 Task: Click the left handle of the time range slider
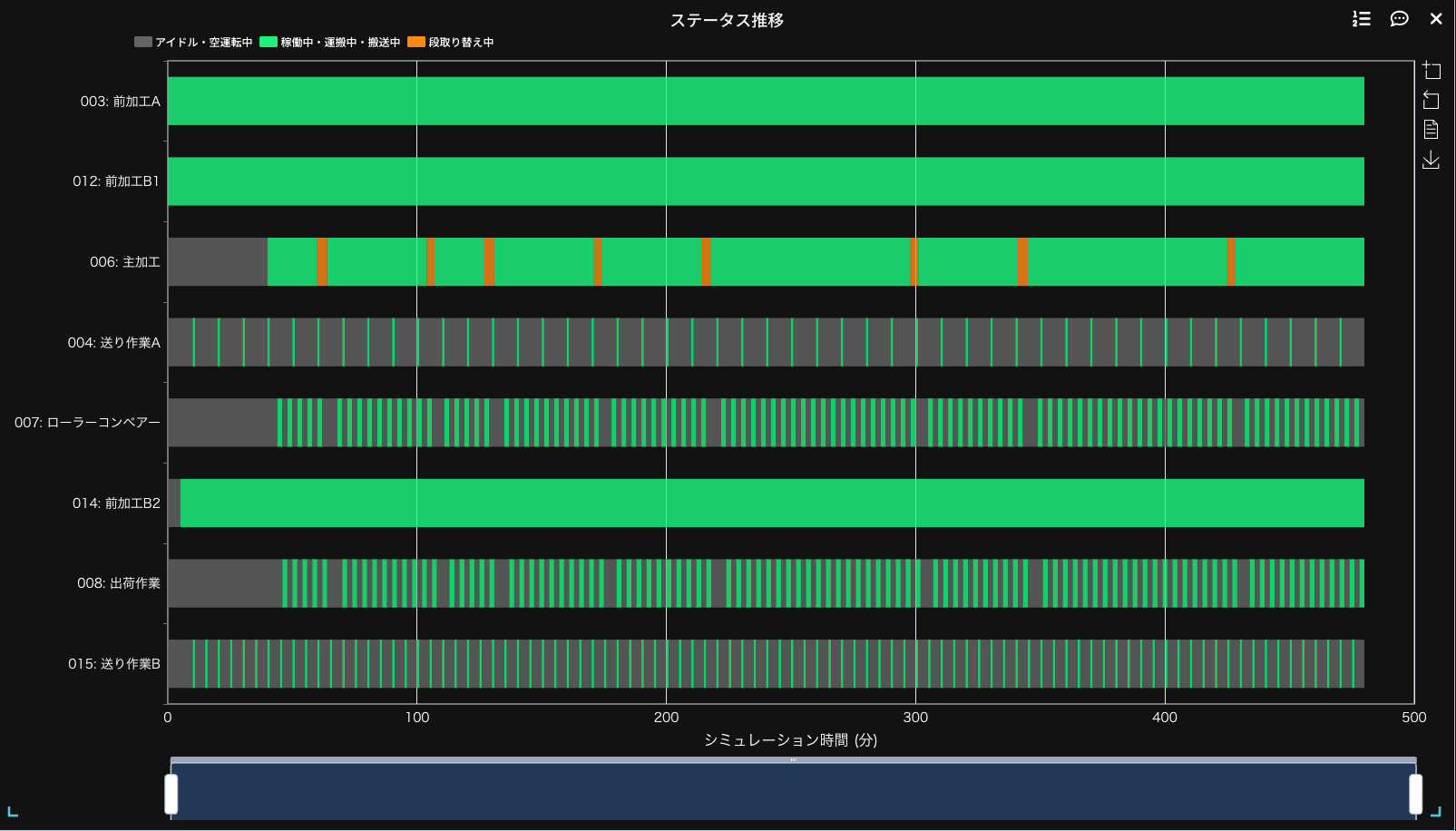coord(171,794)
